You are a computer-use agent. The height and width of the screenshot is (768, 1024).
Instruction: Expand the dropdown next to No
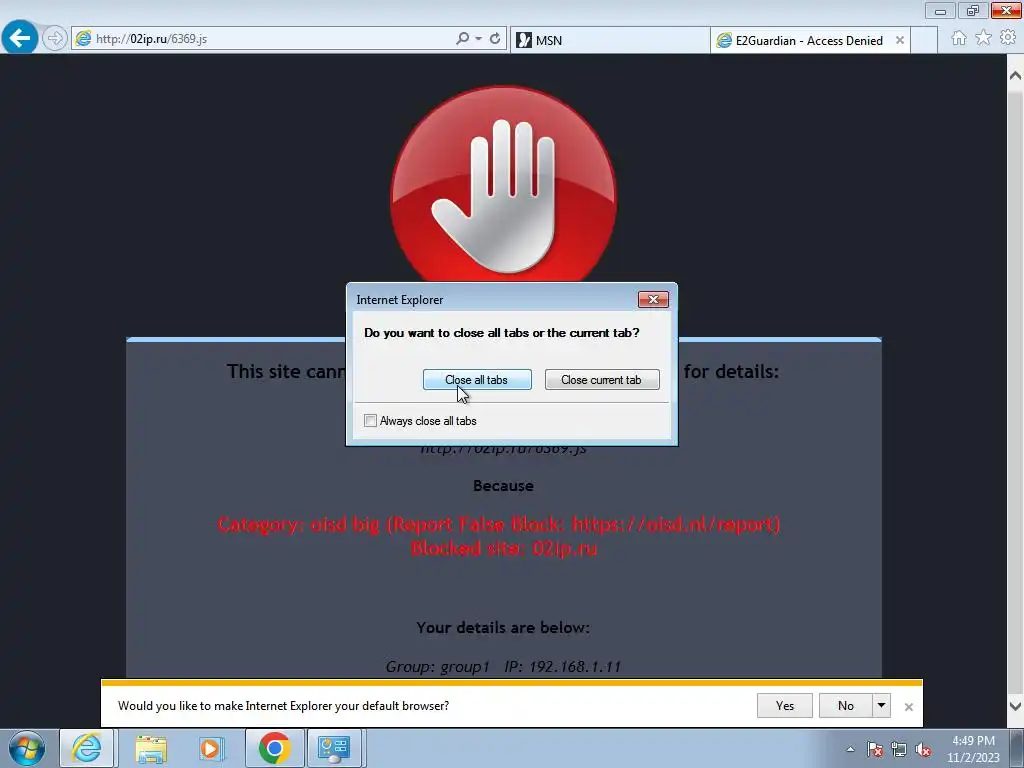tap(881, 705)
